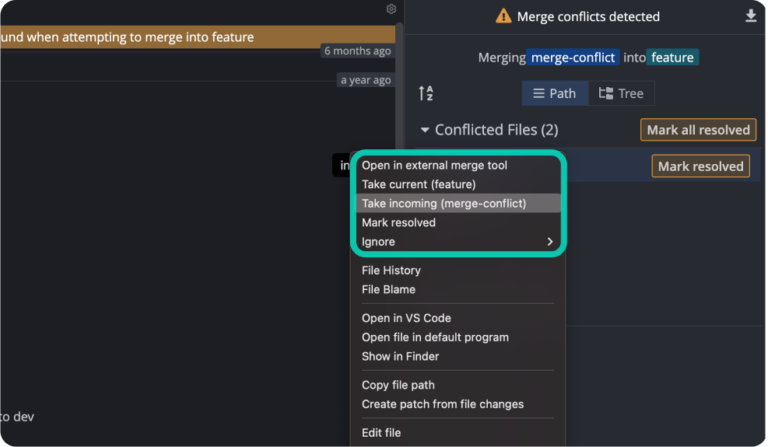
Task: Switch to Tree view
Action: (621, 93)
